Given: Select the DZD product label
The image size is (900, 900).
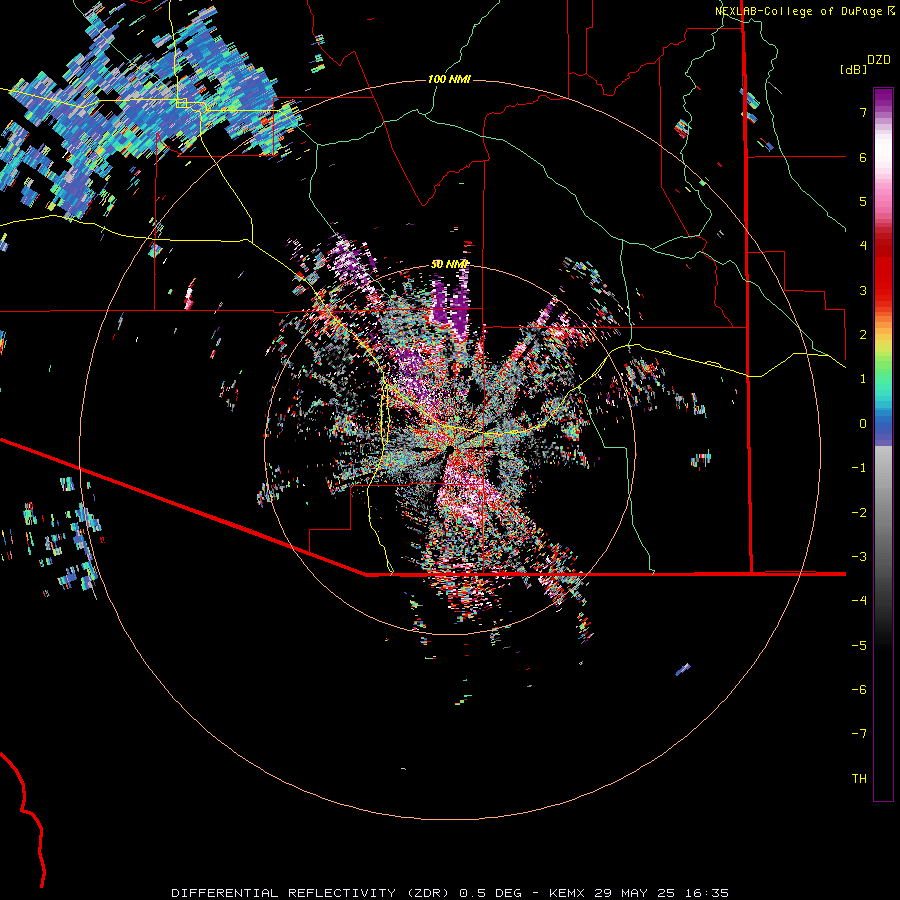Looking at the screenshot, I should 879,60.
